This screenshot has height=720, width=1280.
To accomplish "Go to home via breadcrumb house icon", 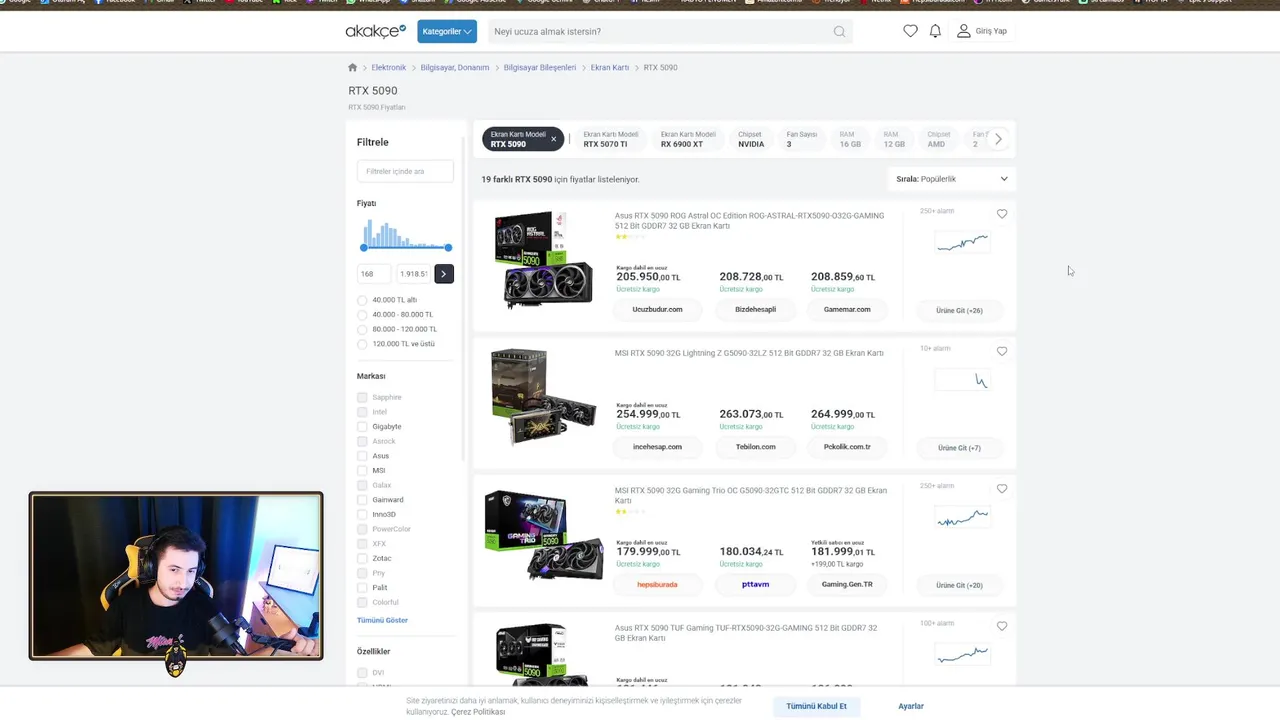I will [352, 67].
